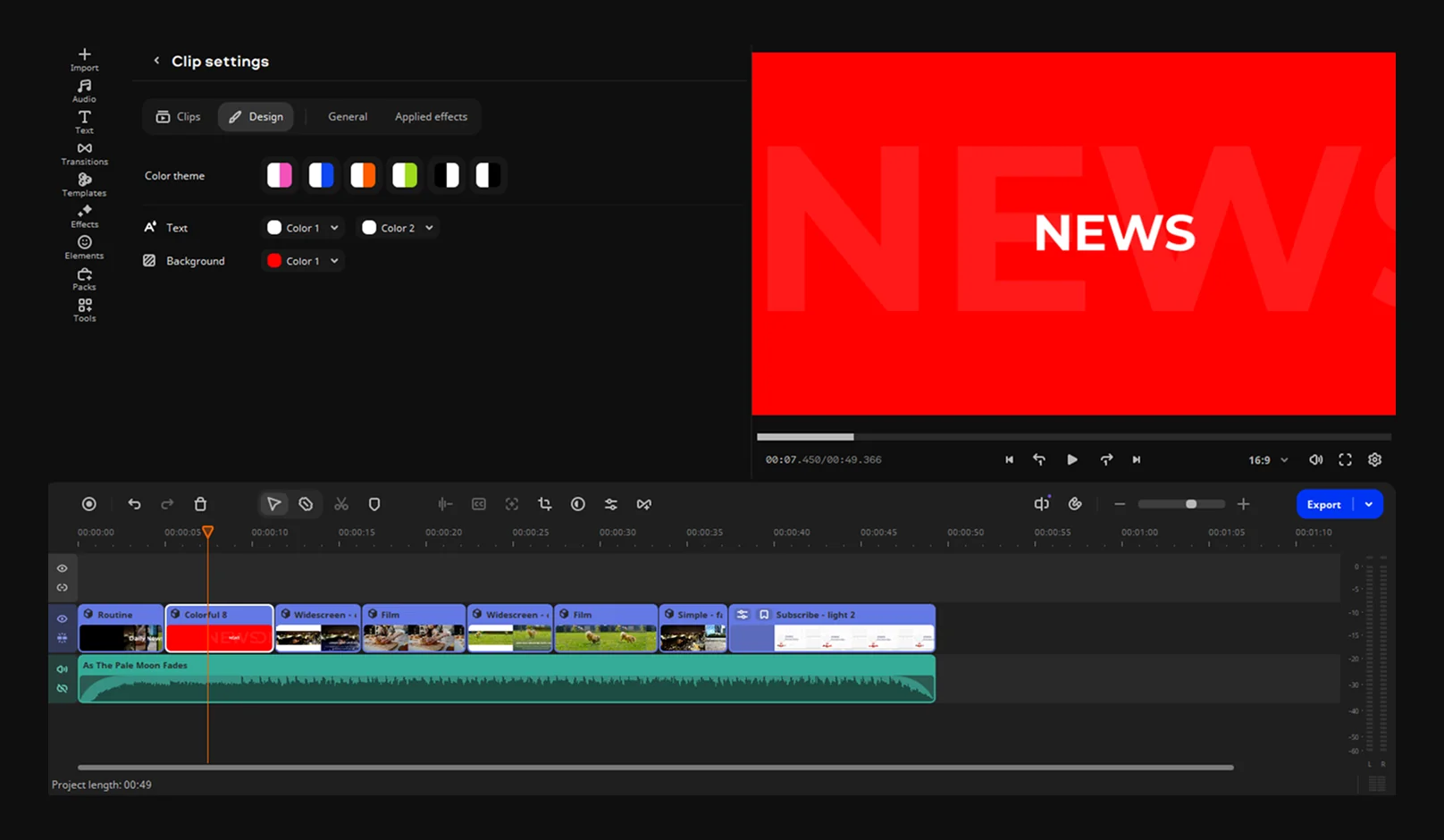Click the Export button

(1324, 504)
